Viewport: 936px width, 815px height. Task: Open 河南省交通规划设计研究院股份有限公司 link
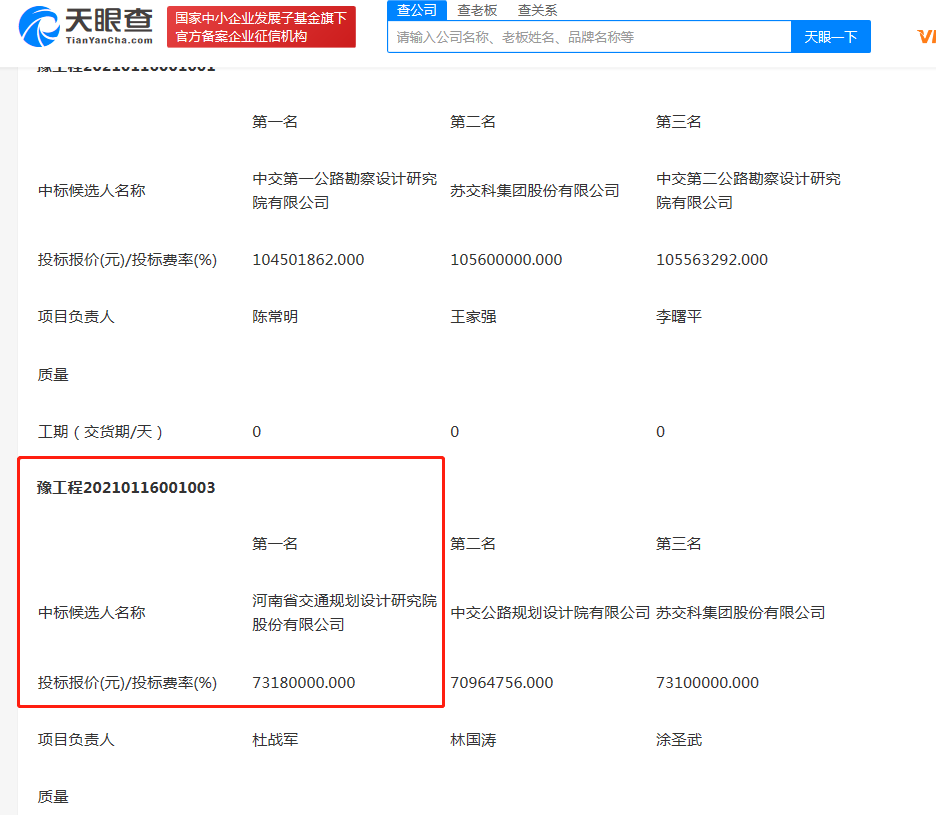[x=344, y=613]
